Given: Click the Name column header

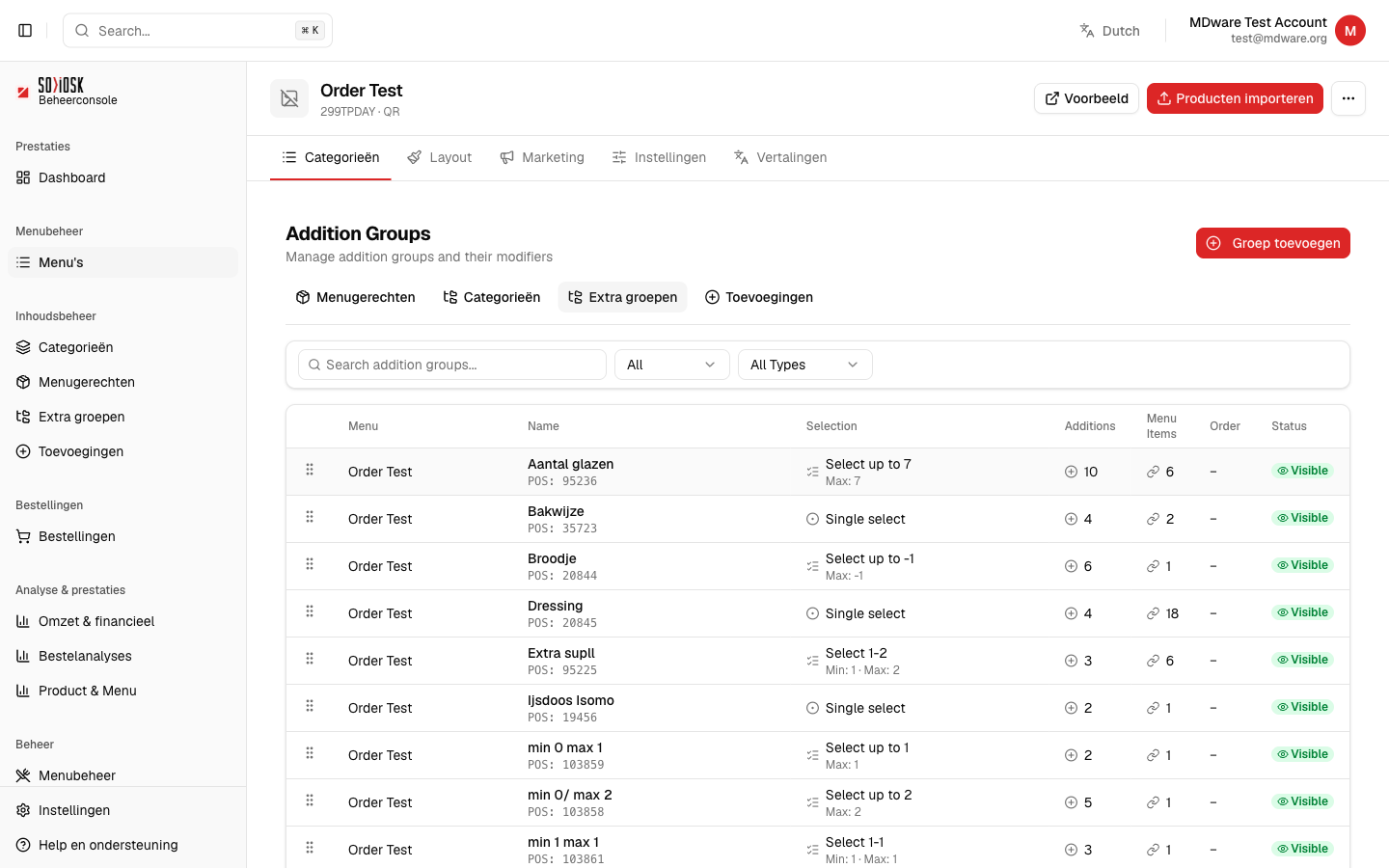Looking at the screenshot, I should click(x=543, y=426).
